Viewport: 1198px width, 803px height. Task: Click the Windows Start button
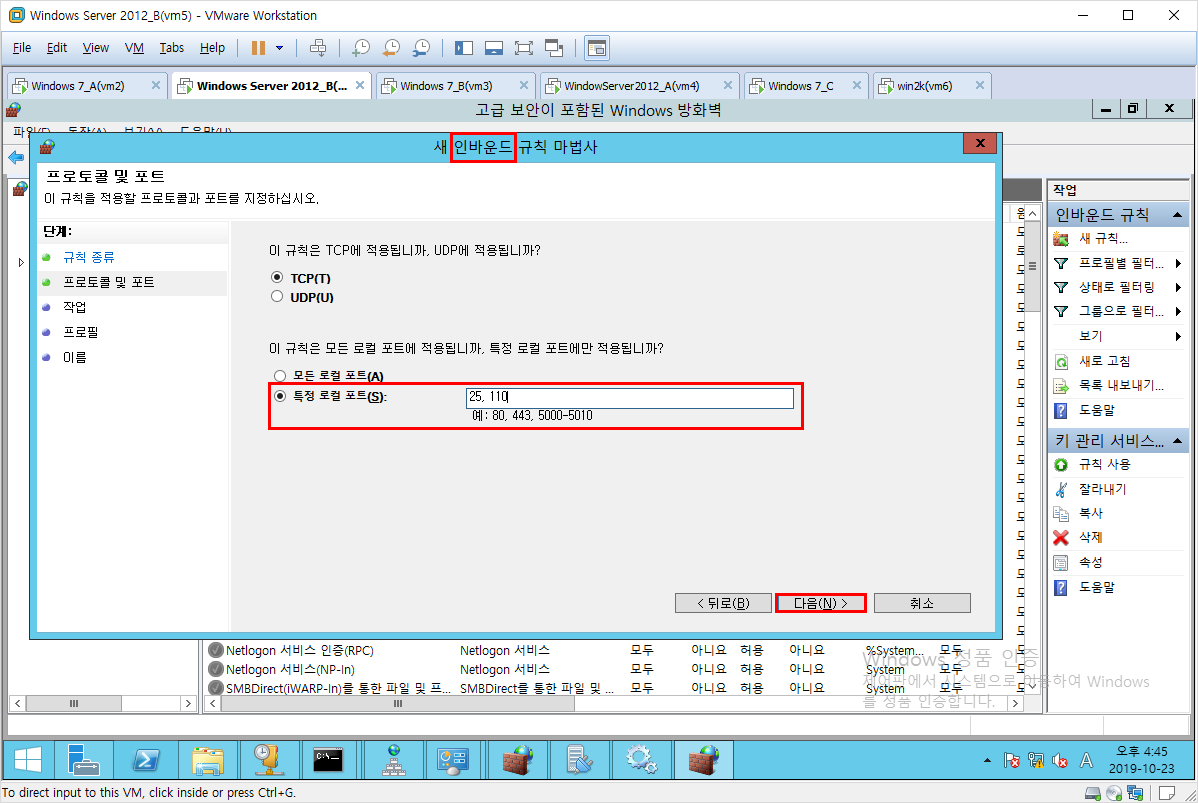tap(28, 760)
